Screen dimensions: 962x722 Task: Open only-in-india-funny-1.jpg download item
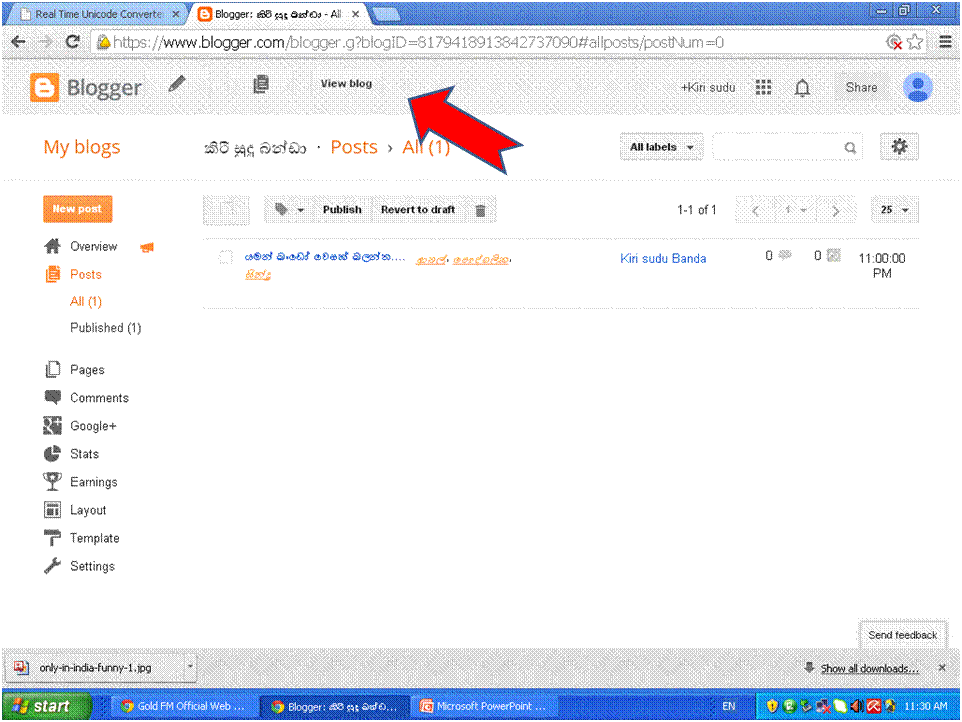tap(95, 667)
